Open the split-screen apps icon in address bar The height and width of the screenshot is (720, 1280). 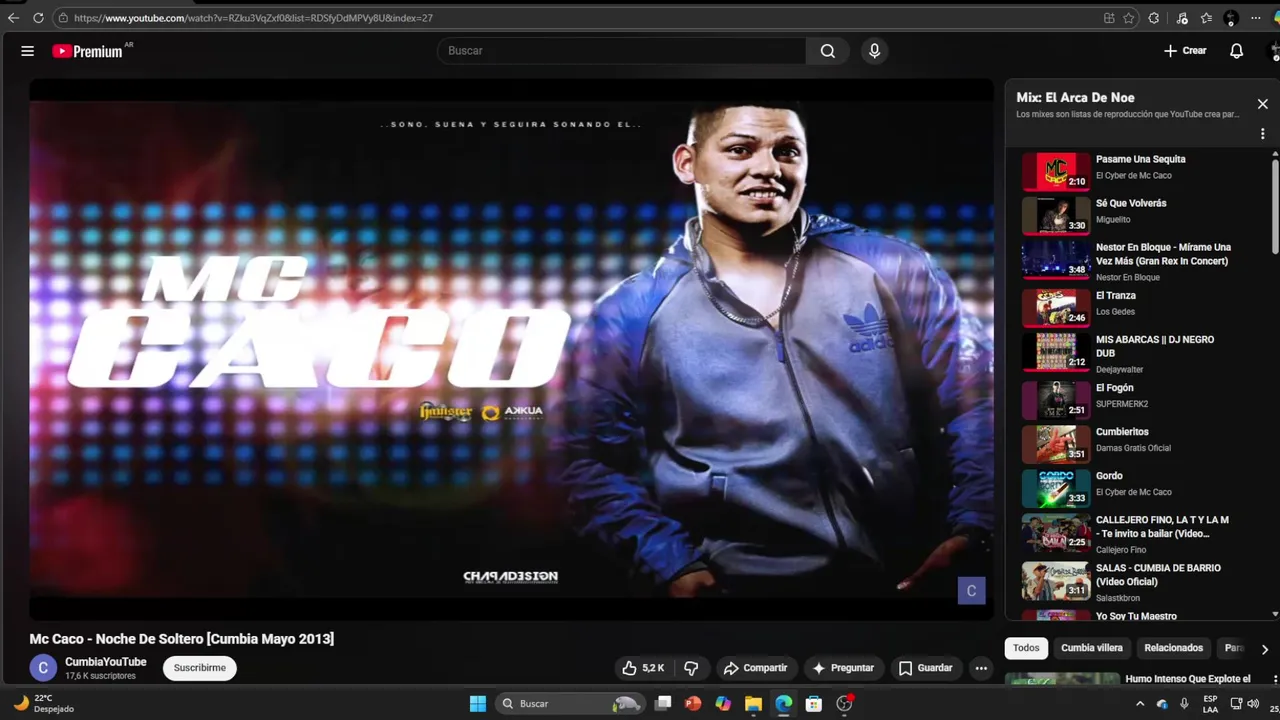coord(1109,18)
